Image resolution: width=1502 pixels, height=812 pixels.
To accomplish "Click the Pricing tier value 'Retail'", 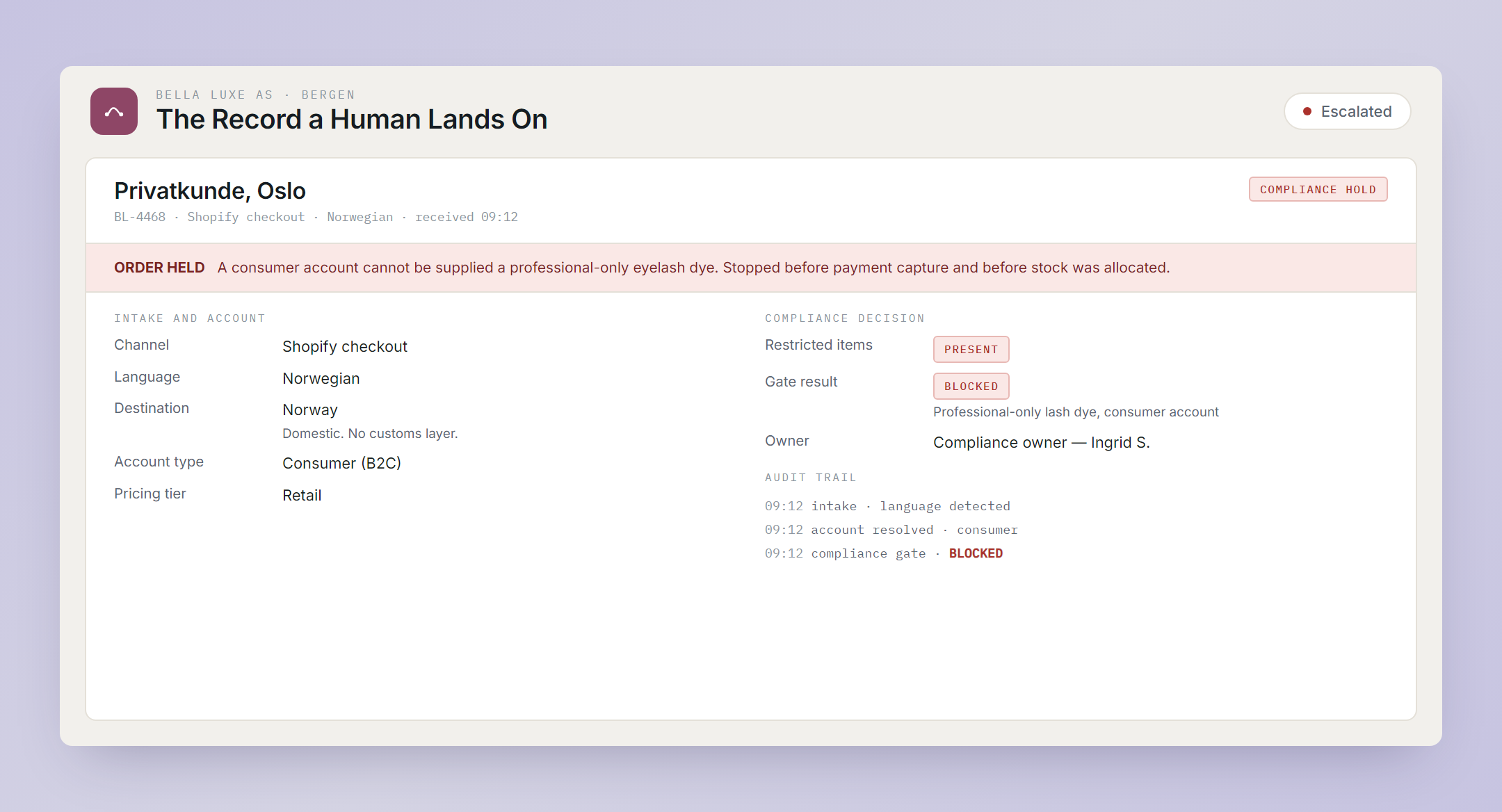I will point(302,495).
